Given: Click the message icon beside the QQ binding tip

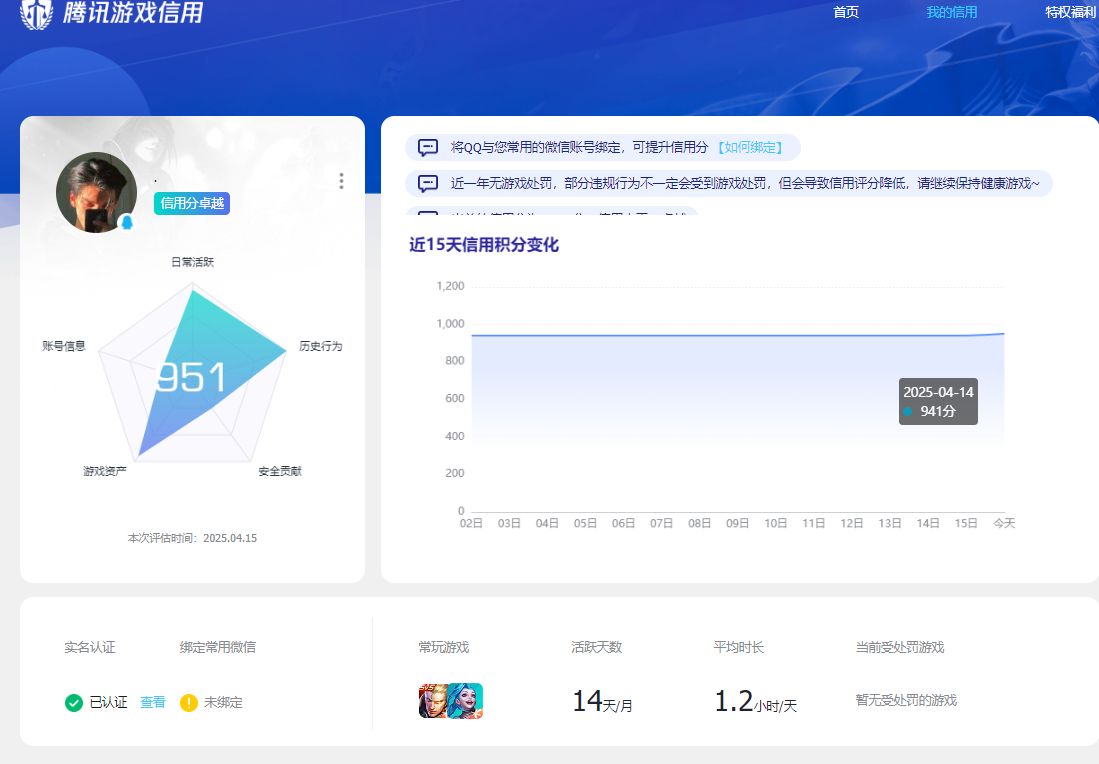Looking at the screenshot, I should (428, 147).
